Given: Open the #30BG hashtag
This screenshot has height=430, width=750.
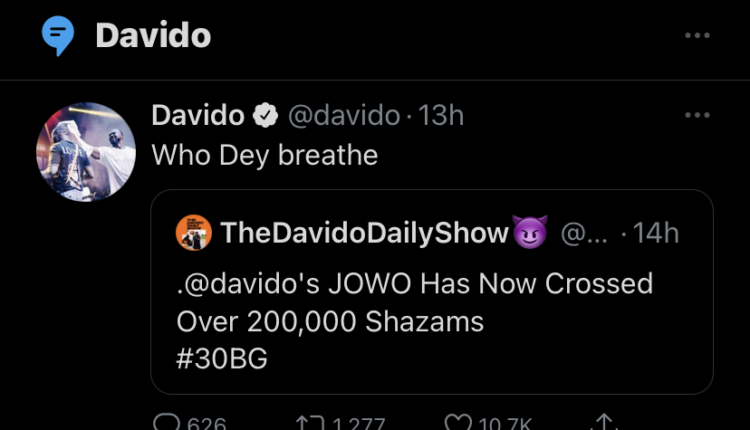Looking at the screenshot, I should point(222,360).
